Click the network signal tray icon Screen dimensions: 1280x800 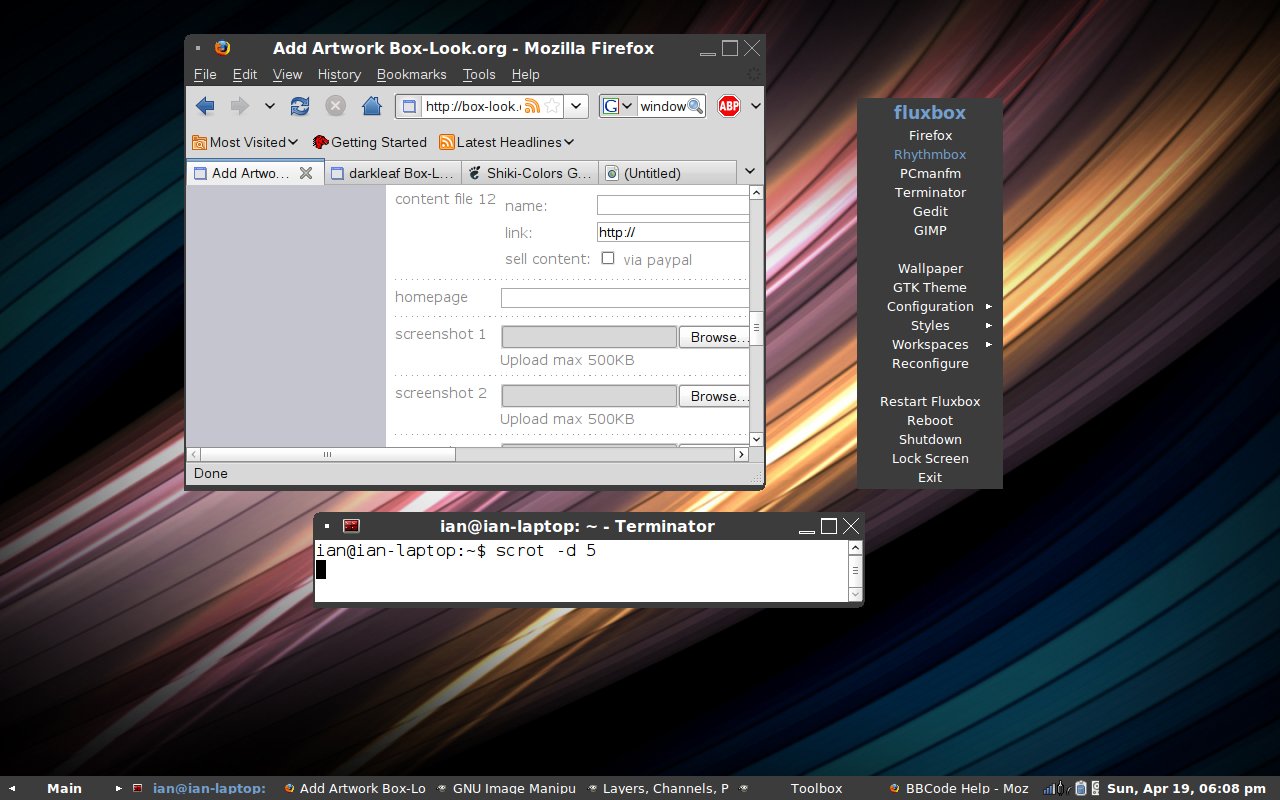coord(1049,788)
